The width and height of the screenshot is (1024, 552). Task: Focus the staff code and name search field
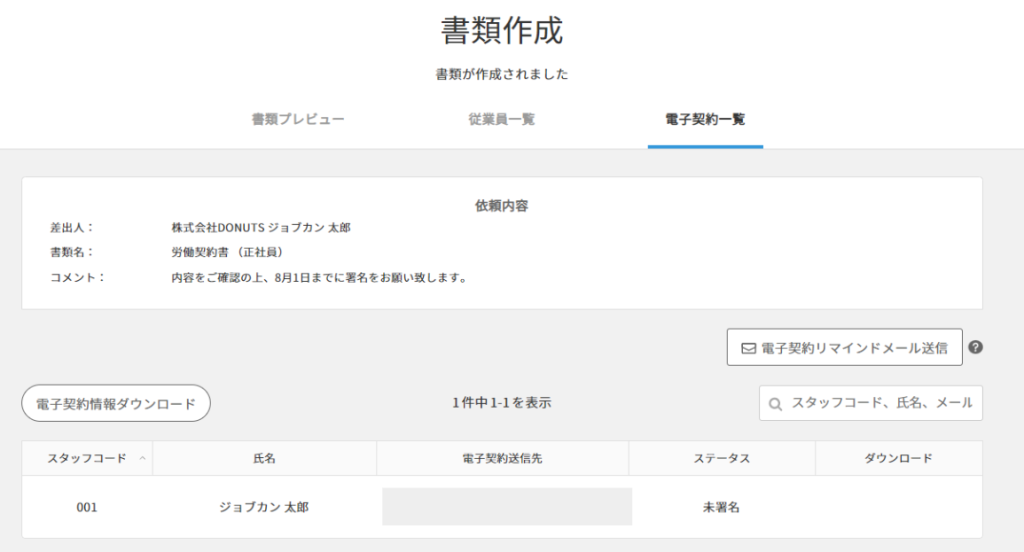click(871, 403)
